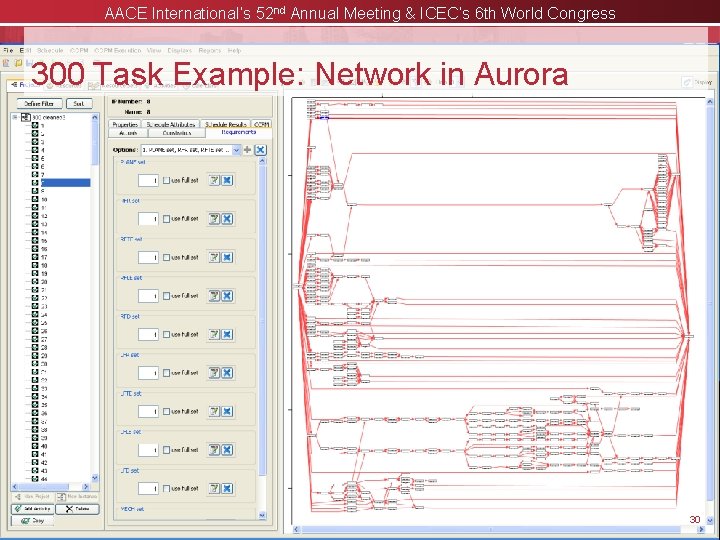Click the Copy button
This screenshot has width=720, height=540.
[x=33, y=521]
